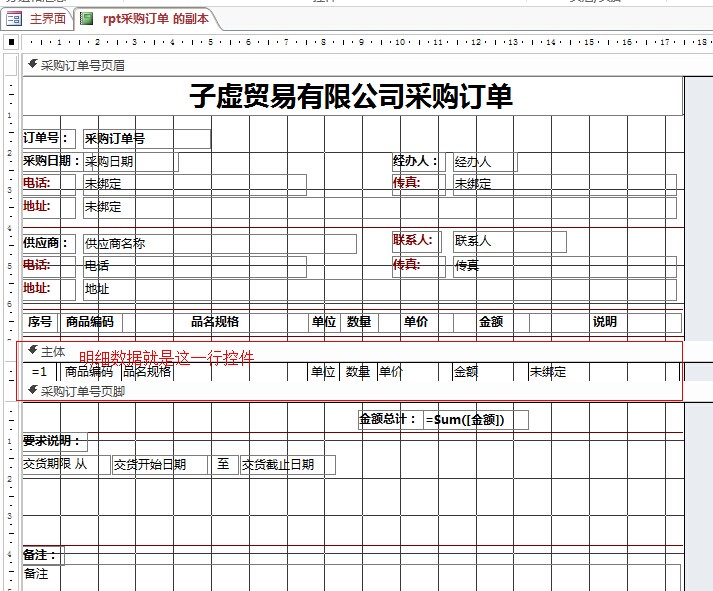Click the 单位 text box in detail row
This screenshot has height=591, width=713.
(324, 372)
